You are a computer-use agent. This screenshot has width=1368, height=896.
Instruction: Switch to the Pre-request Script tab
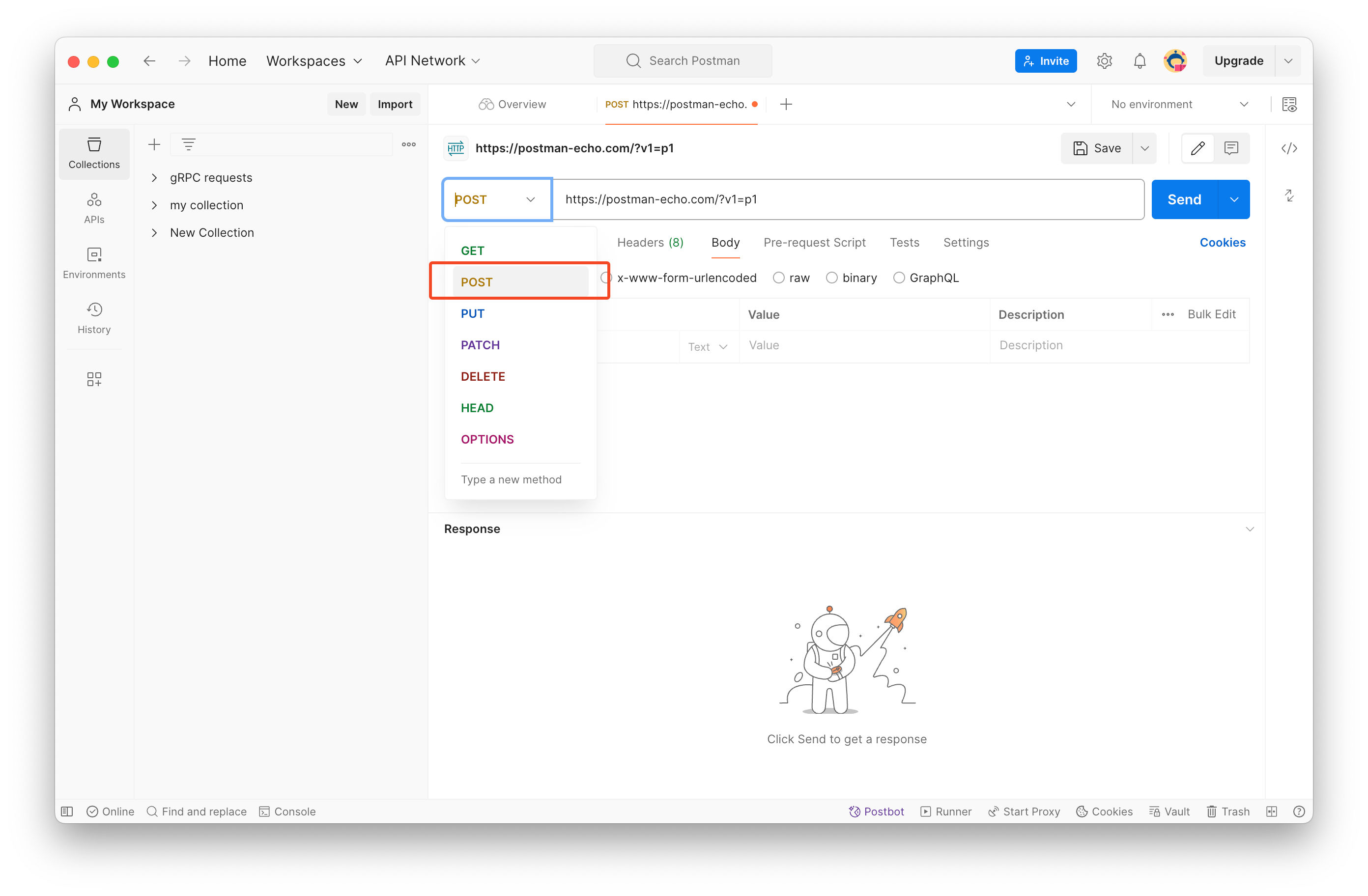click(x=815, y=242)
